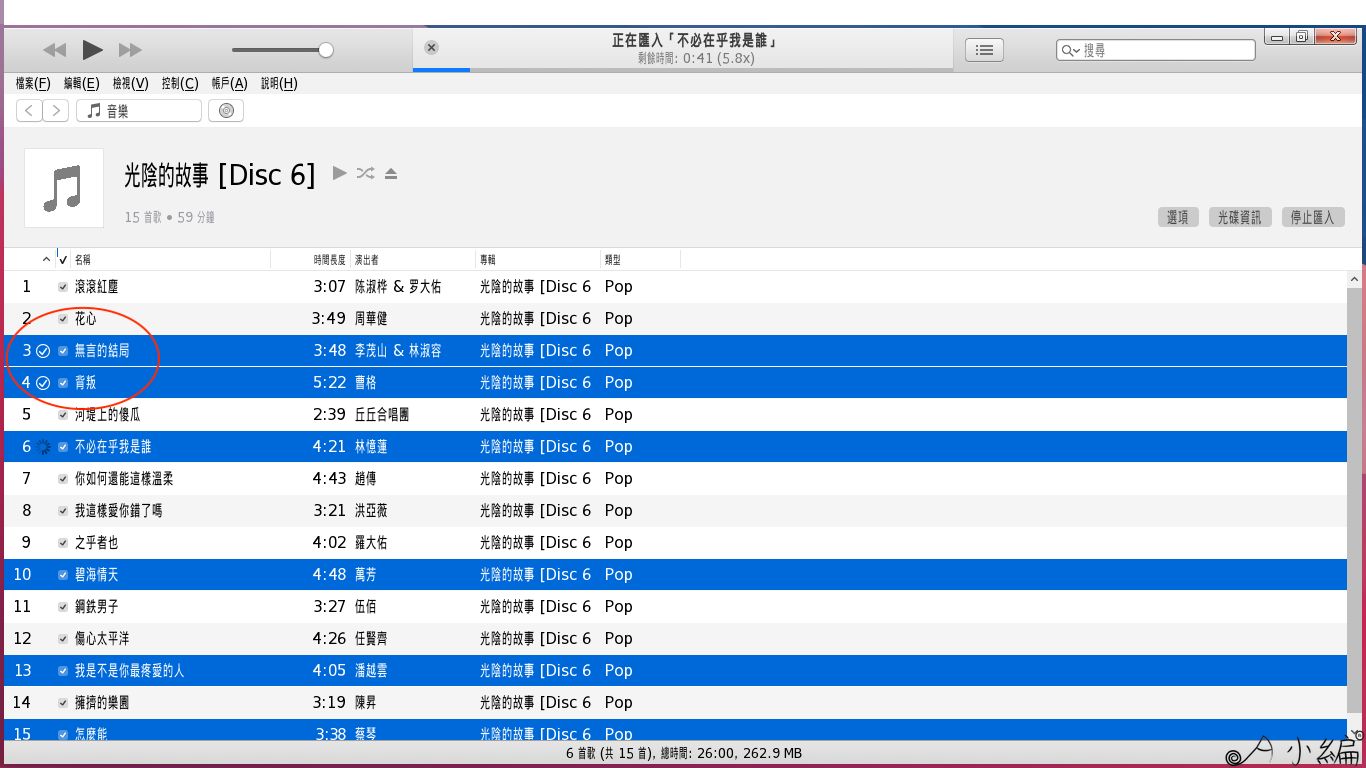Select the song 傷心太平洋
The height and width of the screenshot is (768, 1366).
tap(102, 639)
